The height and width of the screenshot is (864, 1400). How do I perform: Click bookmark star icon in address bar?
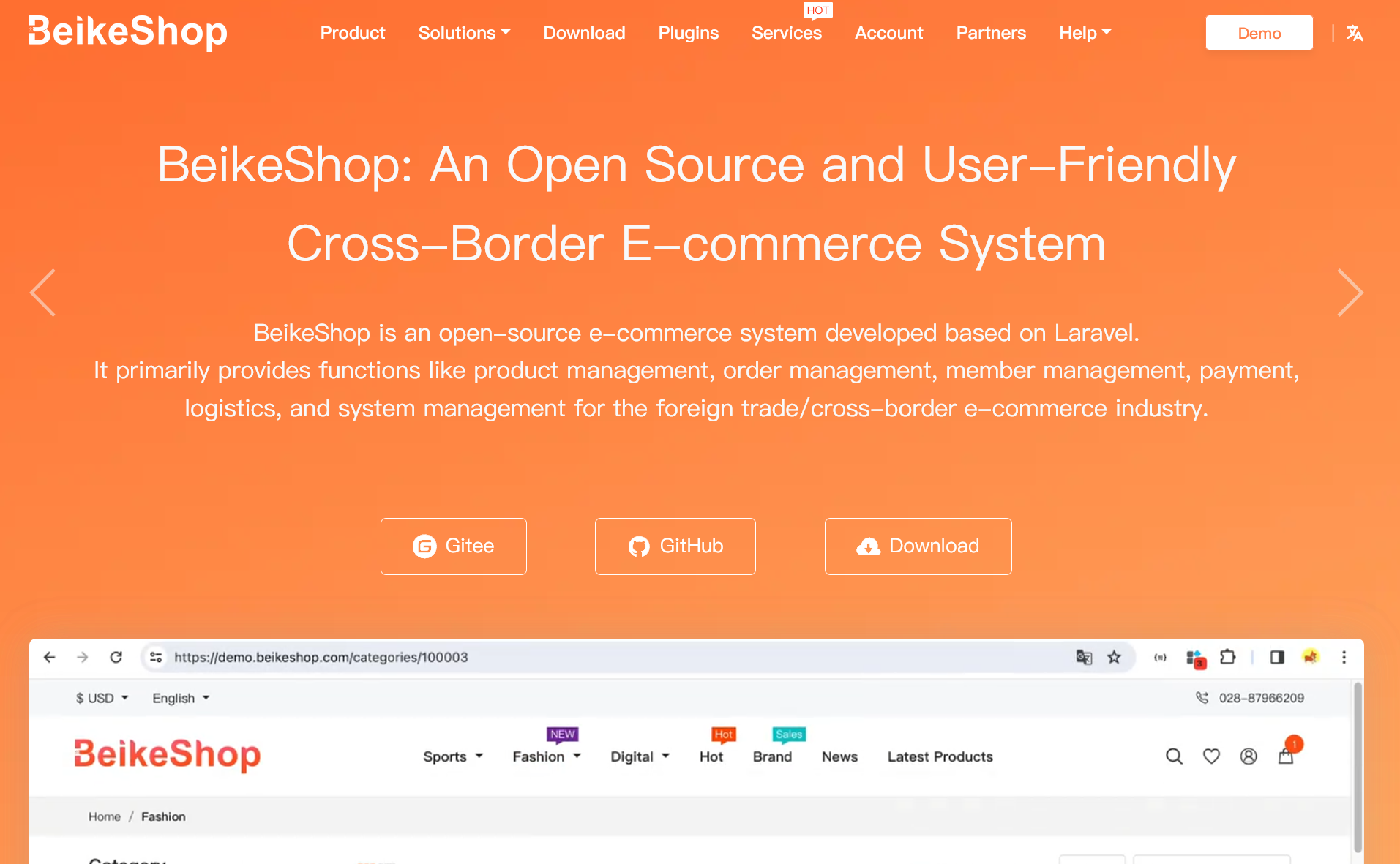(x=1114, y=657)
